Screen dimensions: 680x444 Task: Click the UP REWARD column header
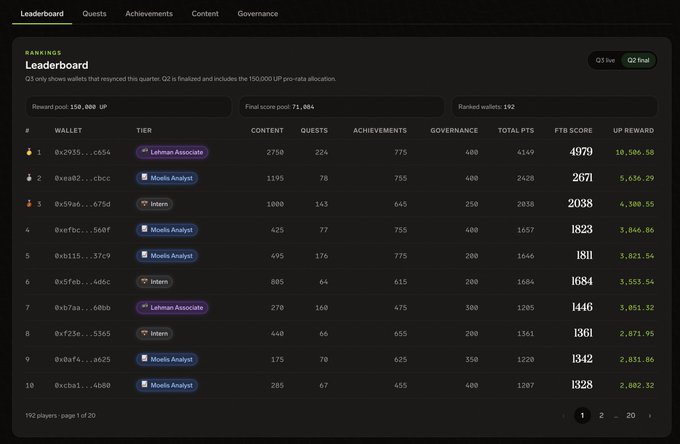tap(633, 131)
